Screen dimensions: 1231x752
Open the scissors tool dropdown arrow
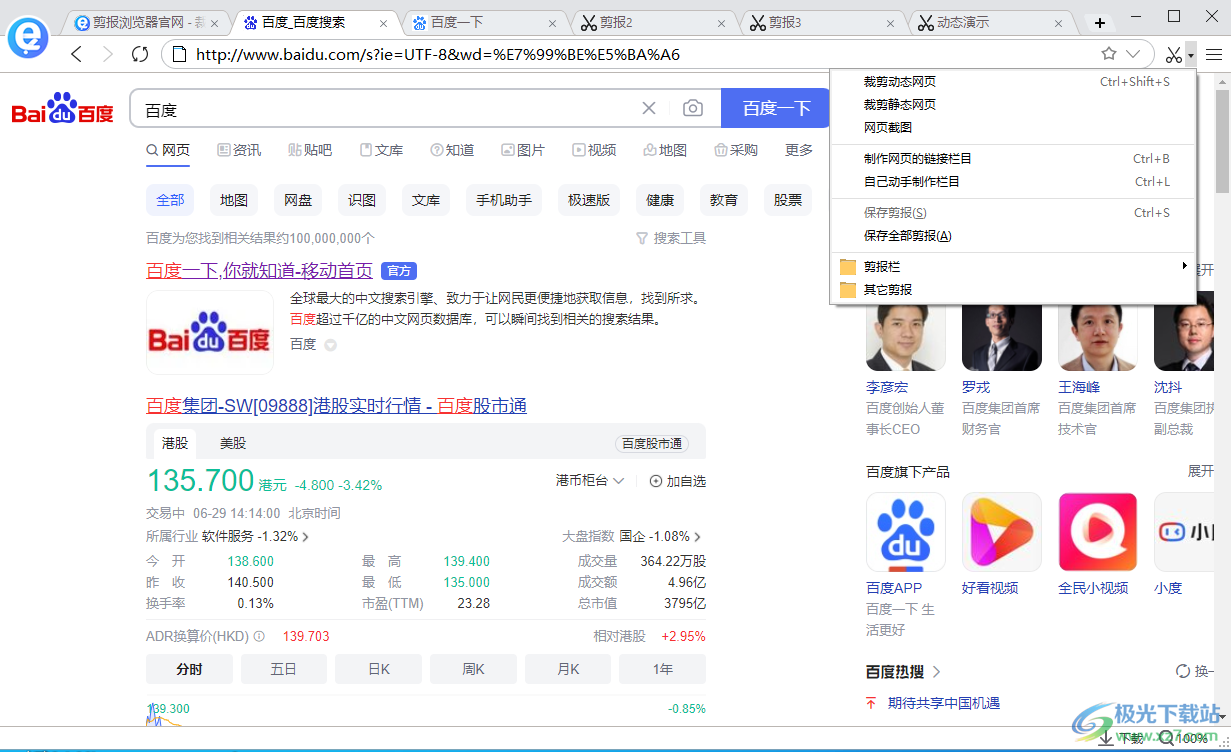pos(1190,55)
